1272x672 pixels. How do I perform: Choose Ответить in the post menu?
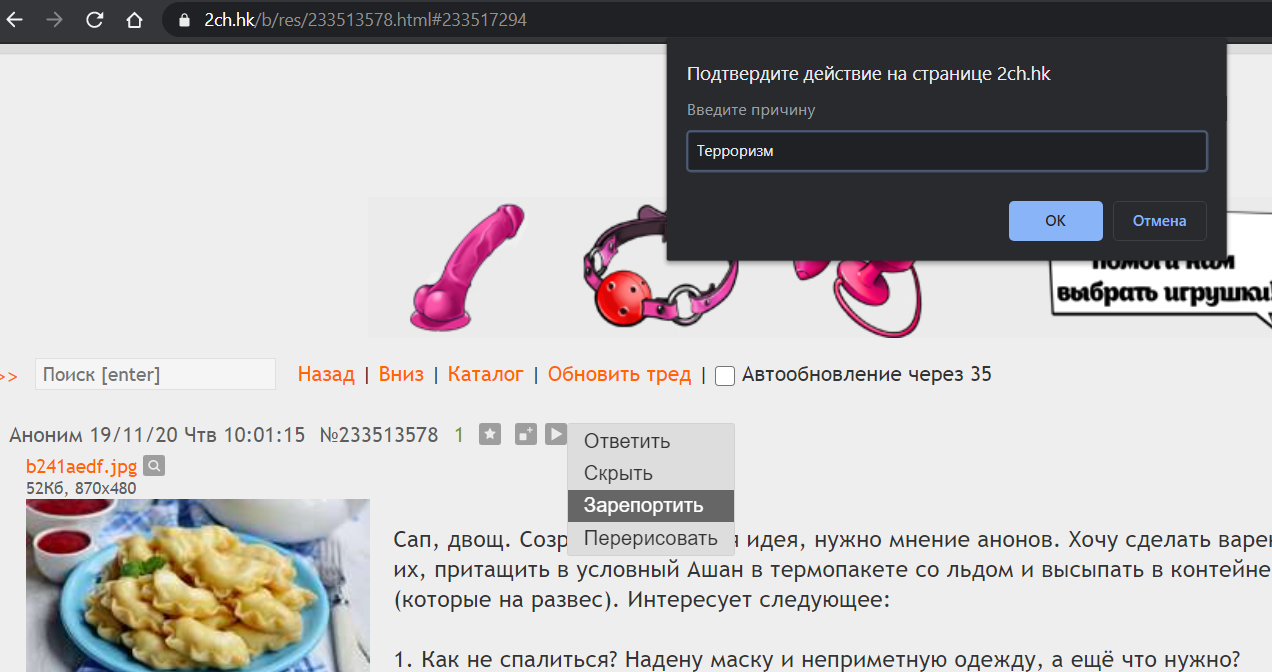[x=651, y=441]
